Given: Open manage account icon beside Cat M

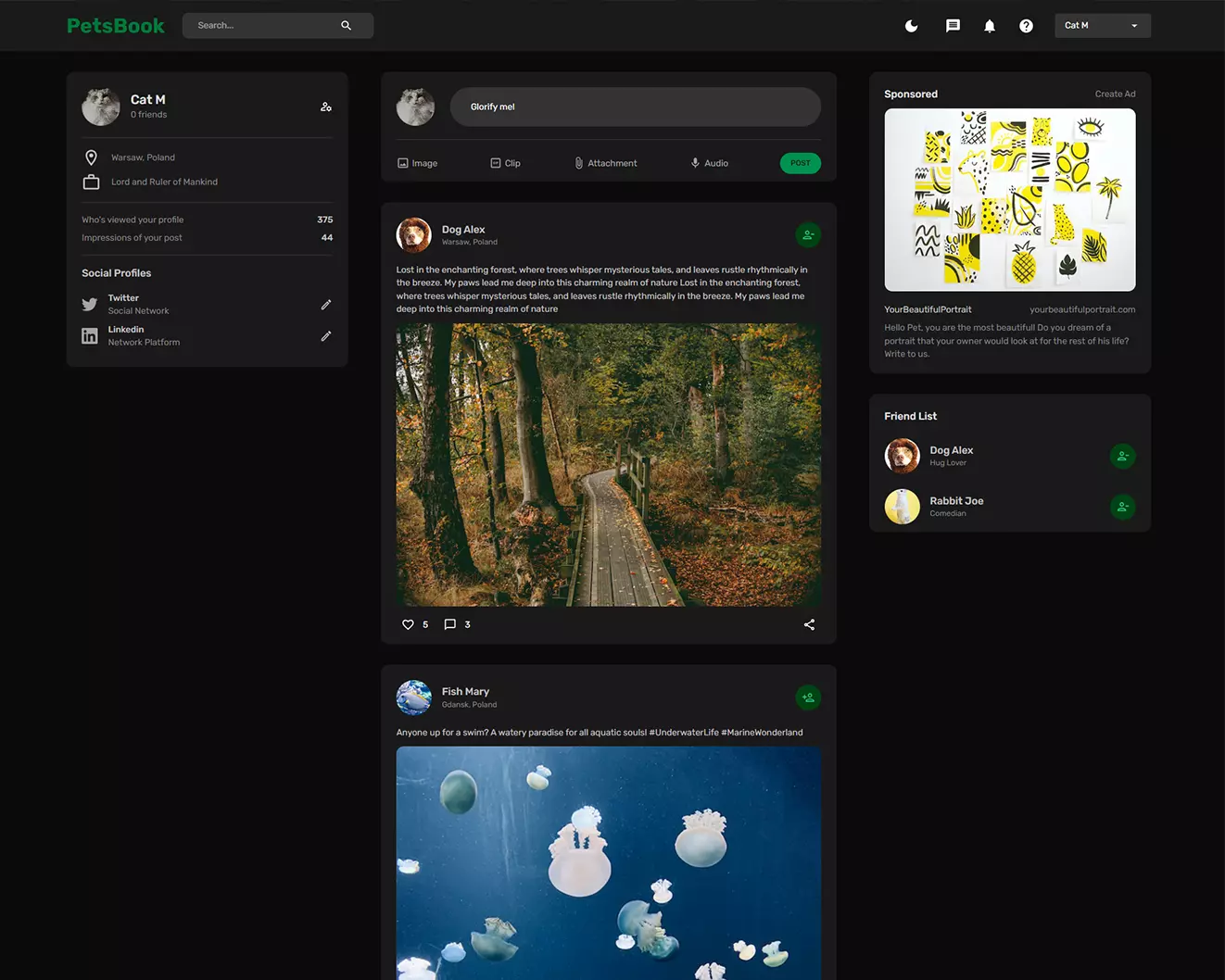Looking at the screenshot, I should [326, 107].
